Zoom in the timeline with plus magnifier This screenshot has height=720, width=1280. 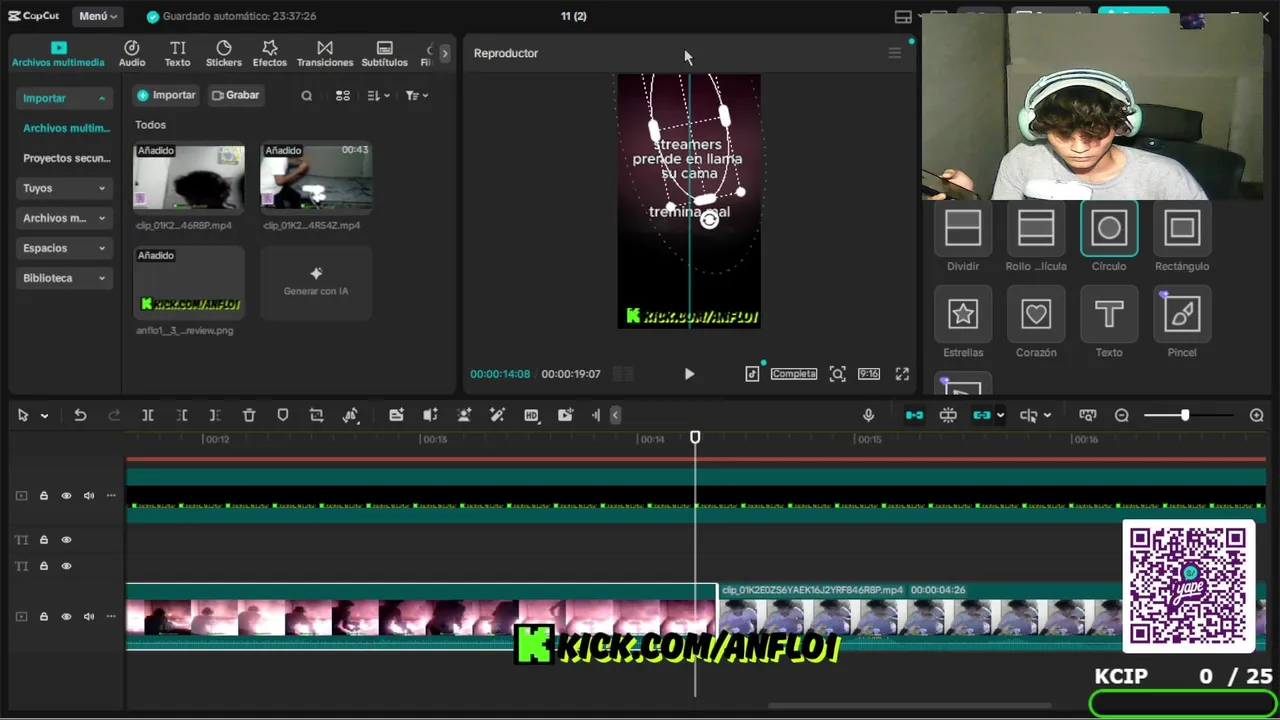1257,415
